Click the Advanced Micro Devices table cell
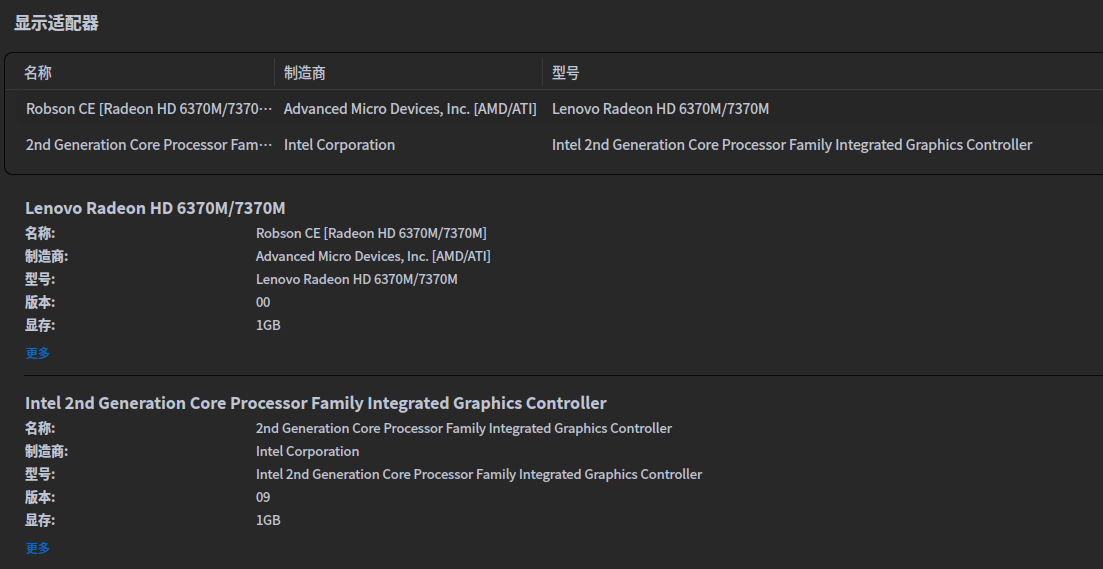Screen dimensions: 1103x569 click(410, 109)
